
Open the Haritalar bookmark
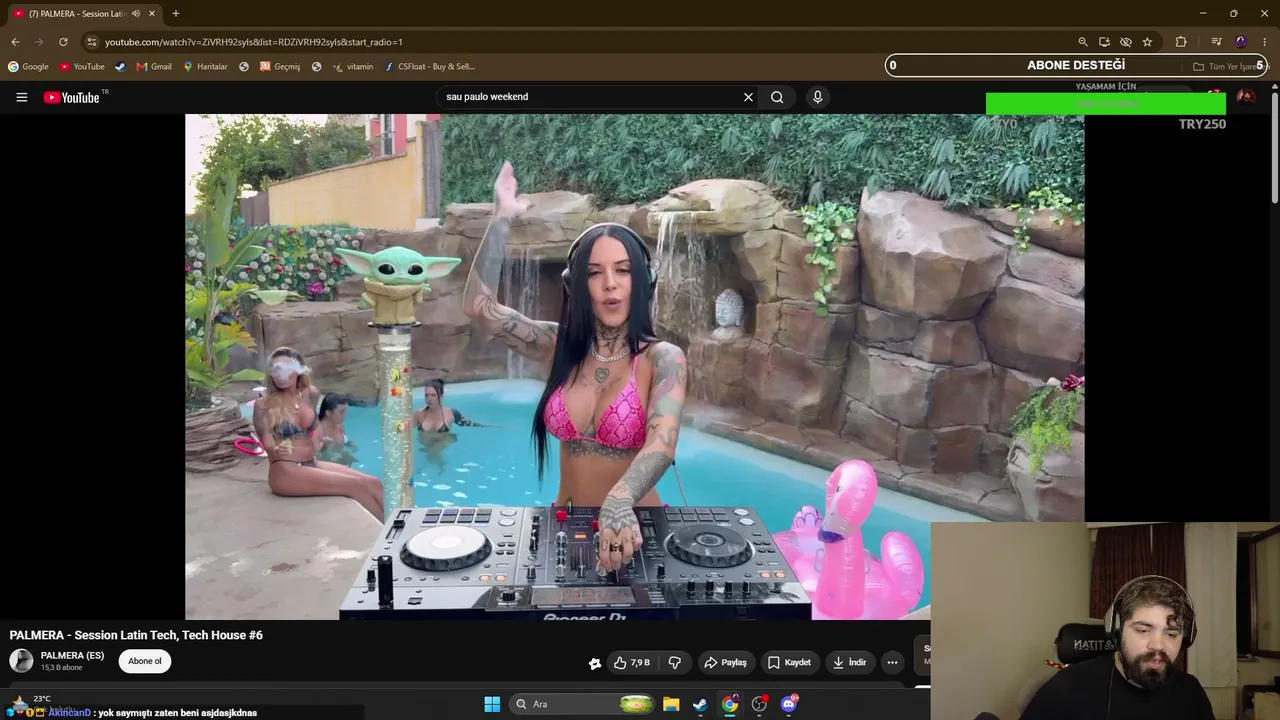pyautogui.click(x=205, y=67)
